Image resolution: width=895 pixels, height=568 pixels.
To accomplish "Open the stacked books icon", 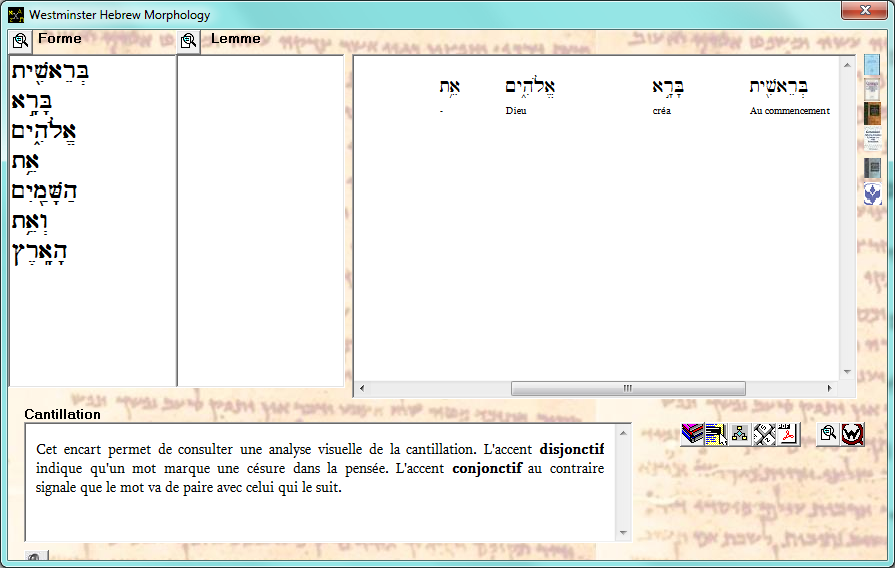I will pos(692,434).
